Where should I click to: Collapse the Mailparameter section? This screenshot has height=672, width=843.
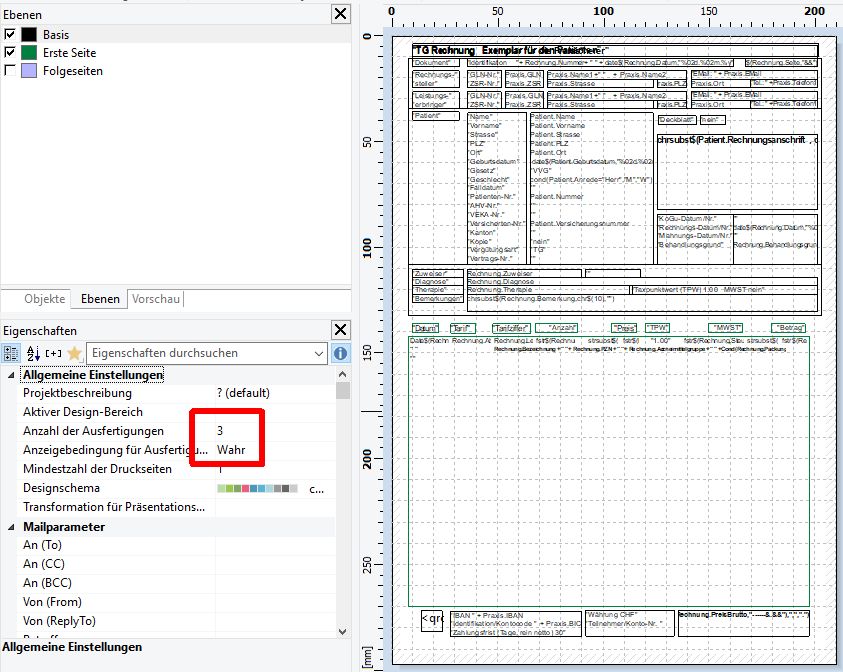(x=10, y=526)
